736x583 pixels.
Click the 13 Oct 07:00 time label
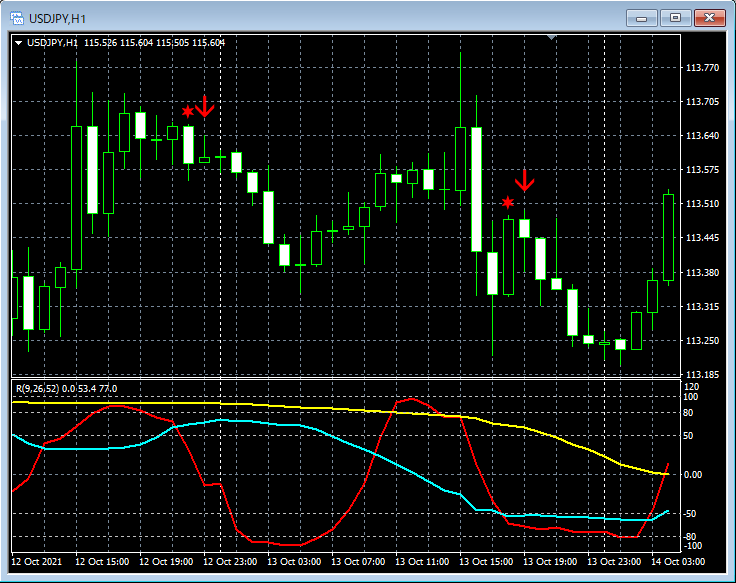pyautogui.click(x=358, y=562)
